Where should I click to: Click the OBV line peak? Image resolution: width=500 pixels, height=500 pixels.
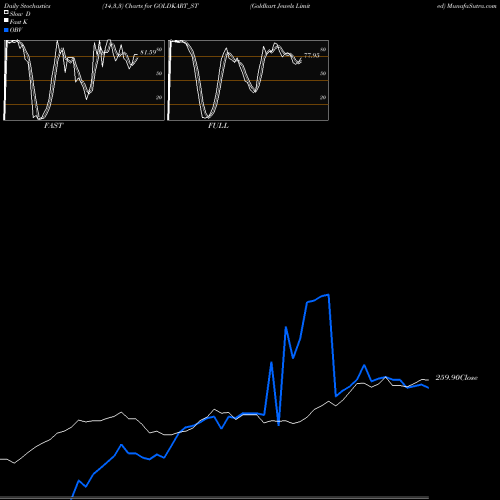[x=329, y=295]
